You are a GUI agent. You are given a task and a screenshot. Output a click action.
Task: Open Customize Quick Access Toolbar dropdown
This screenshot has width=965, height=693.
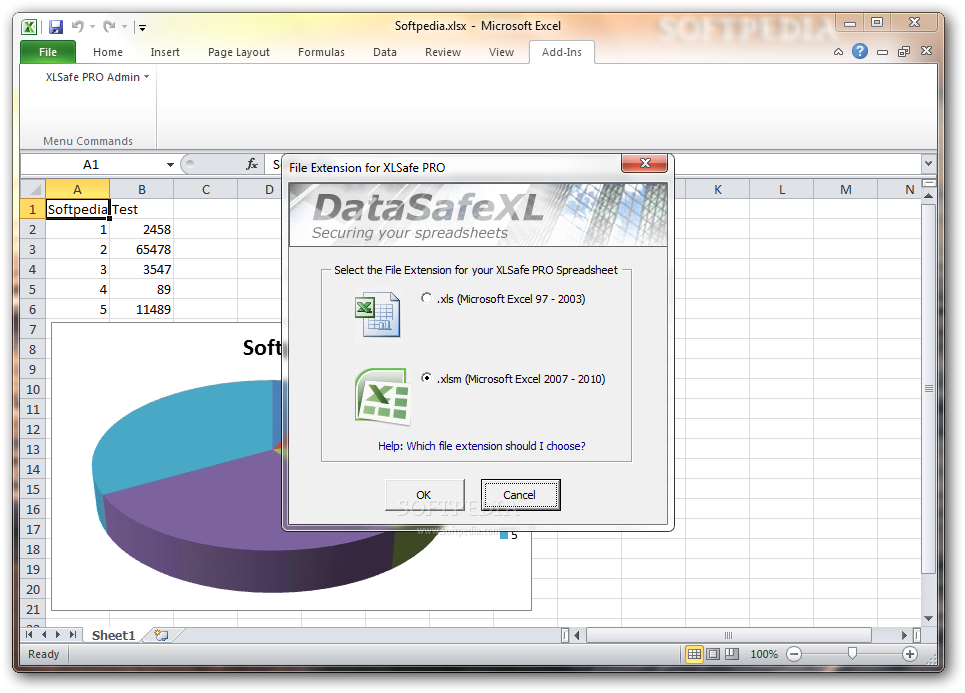[x=142, y=27]
